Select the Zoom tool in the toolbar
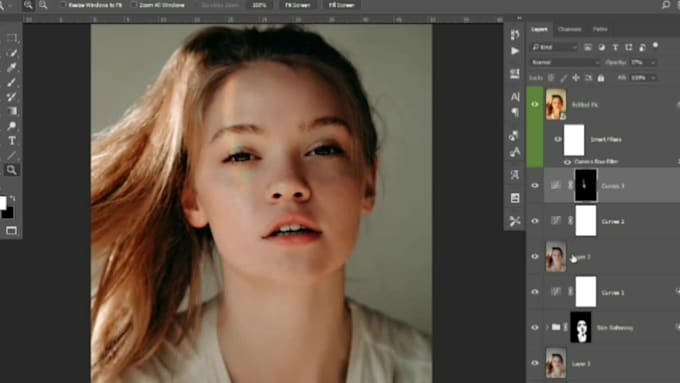680x383 pixels. [12, 170]
